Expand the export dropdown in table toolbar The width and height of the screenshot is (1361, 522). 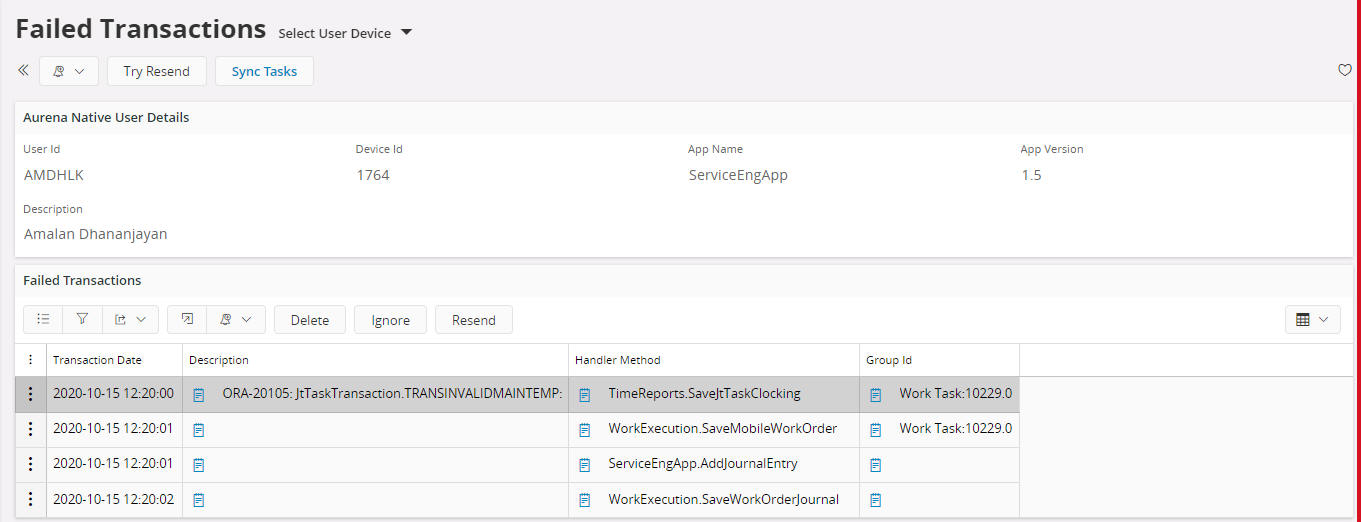(130, 320)
